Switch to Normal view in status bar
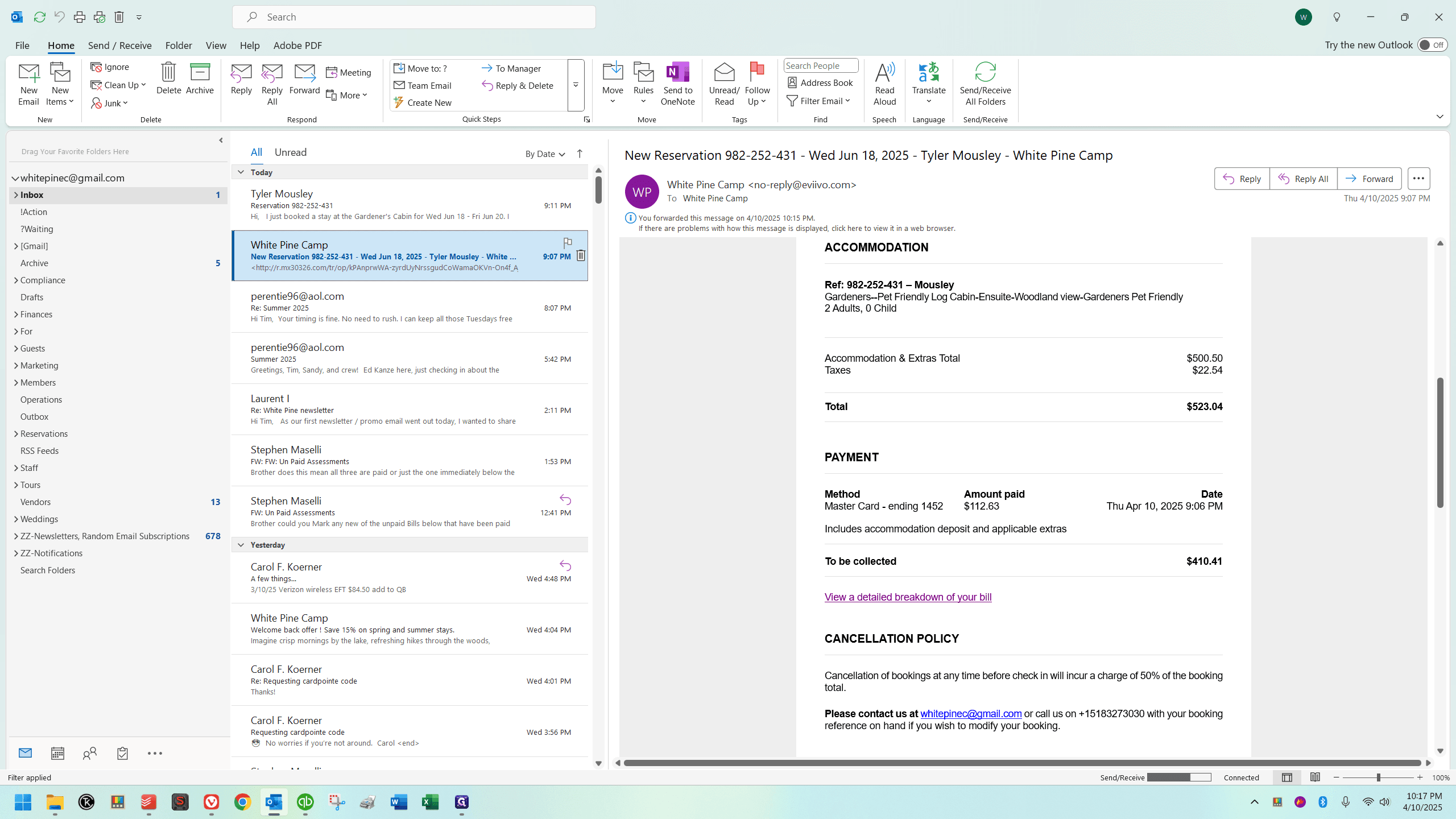Screen dimensions: 1456x819 tap(1287, 777)
